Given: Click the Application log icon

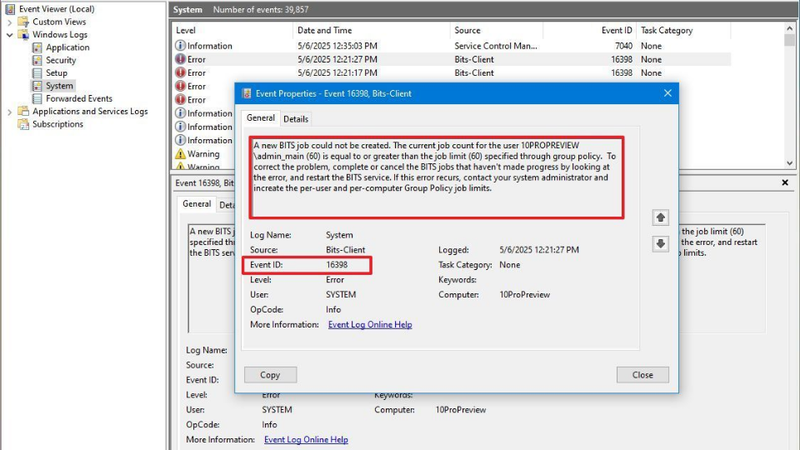Looking at the screenshot, I should (x=37, y=47).
